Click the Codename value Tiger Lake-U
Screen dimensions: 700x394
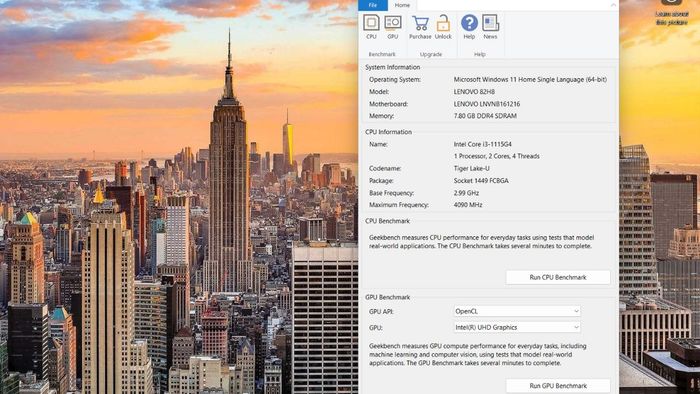tap(471, 168)
